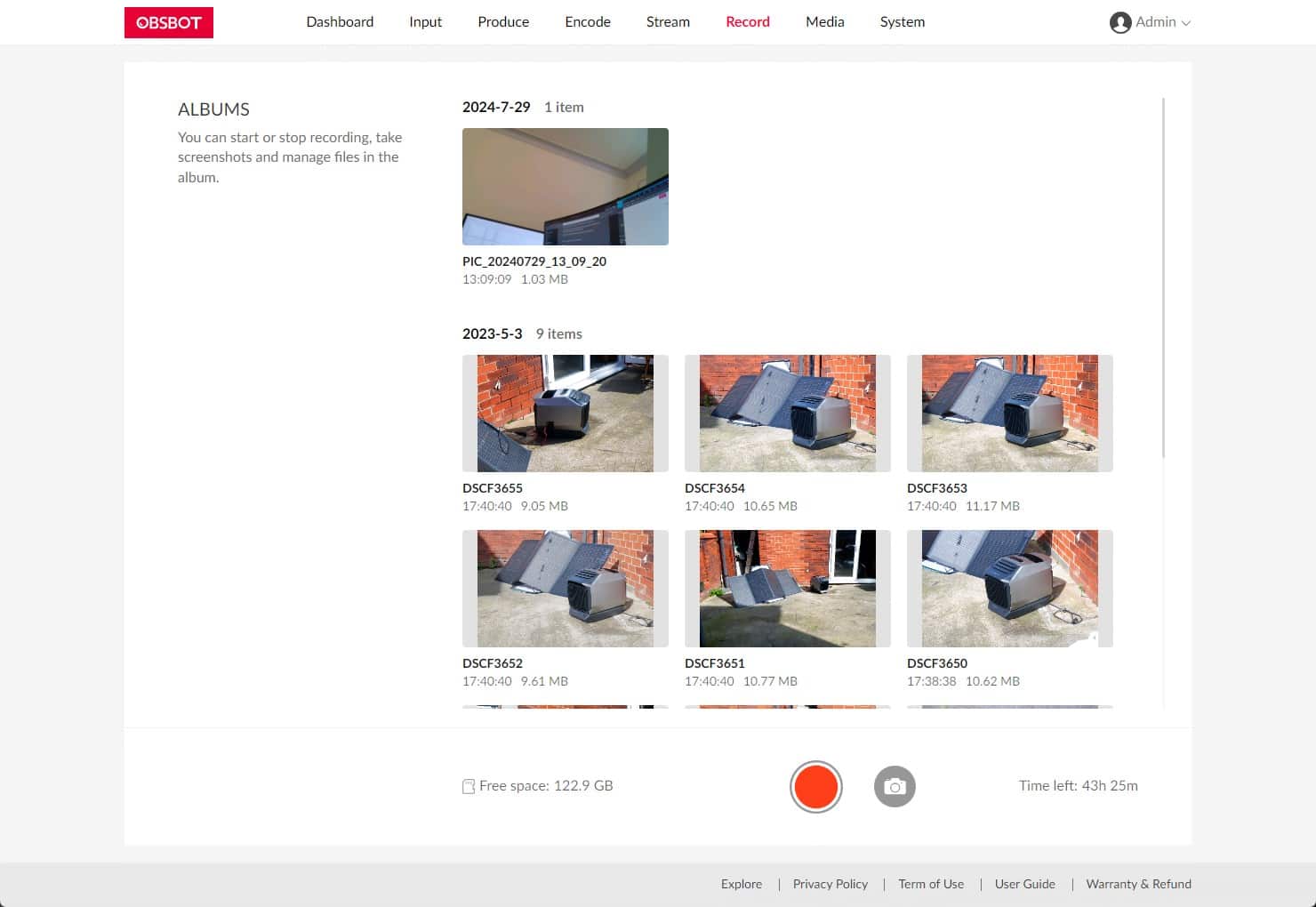The image size is (1316, 907).
Task: Select the Stream tab
Action: 668,22
